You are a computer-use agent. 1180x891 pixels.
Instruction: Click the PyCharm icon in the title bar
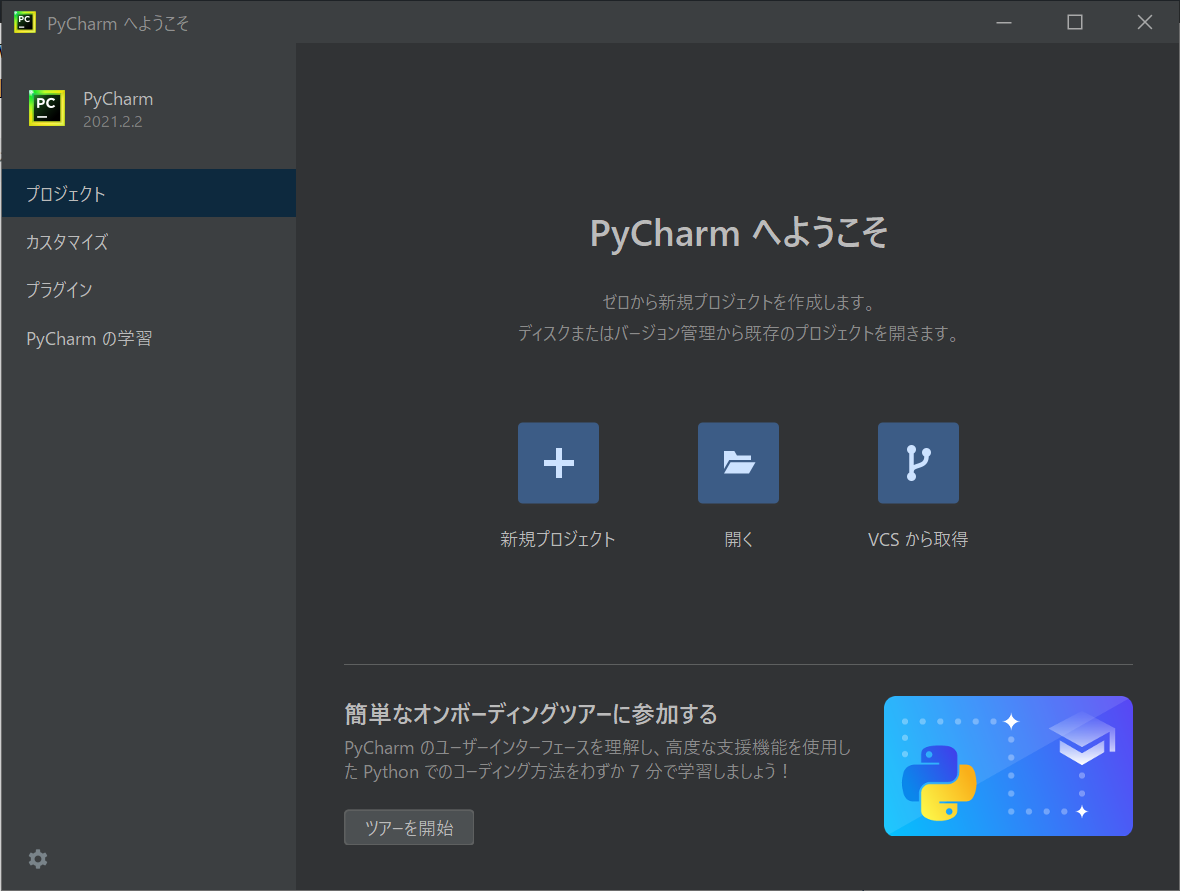point(25,22)
